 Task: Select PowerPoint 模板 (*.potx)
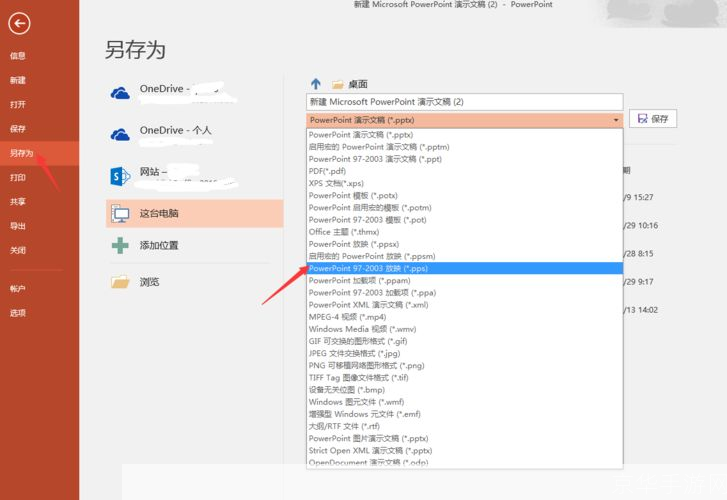(x=465, y=196)
